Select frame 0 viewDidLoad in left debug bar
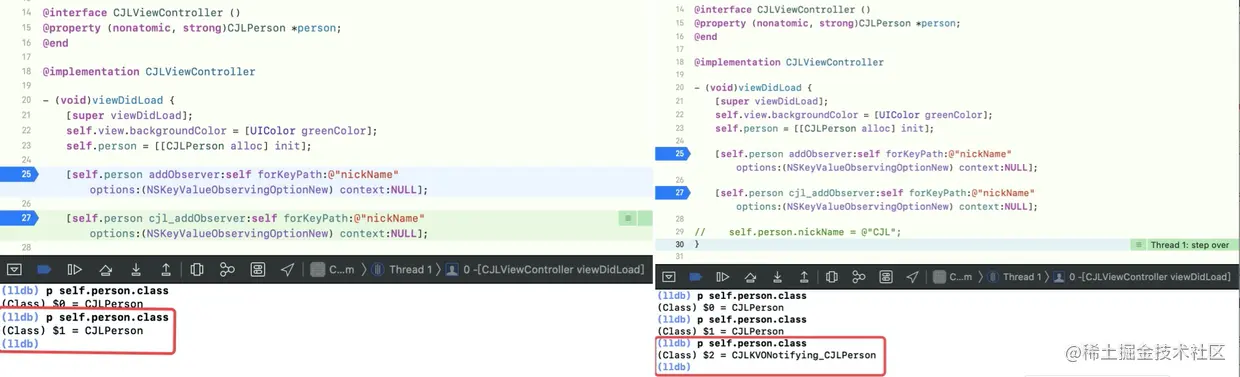 (x=546, y=270)
